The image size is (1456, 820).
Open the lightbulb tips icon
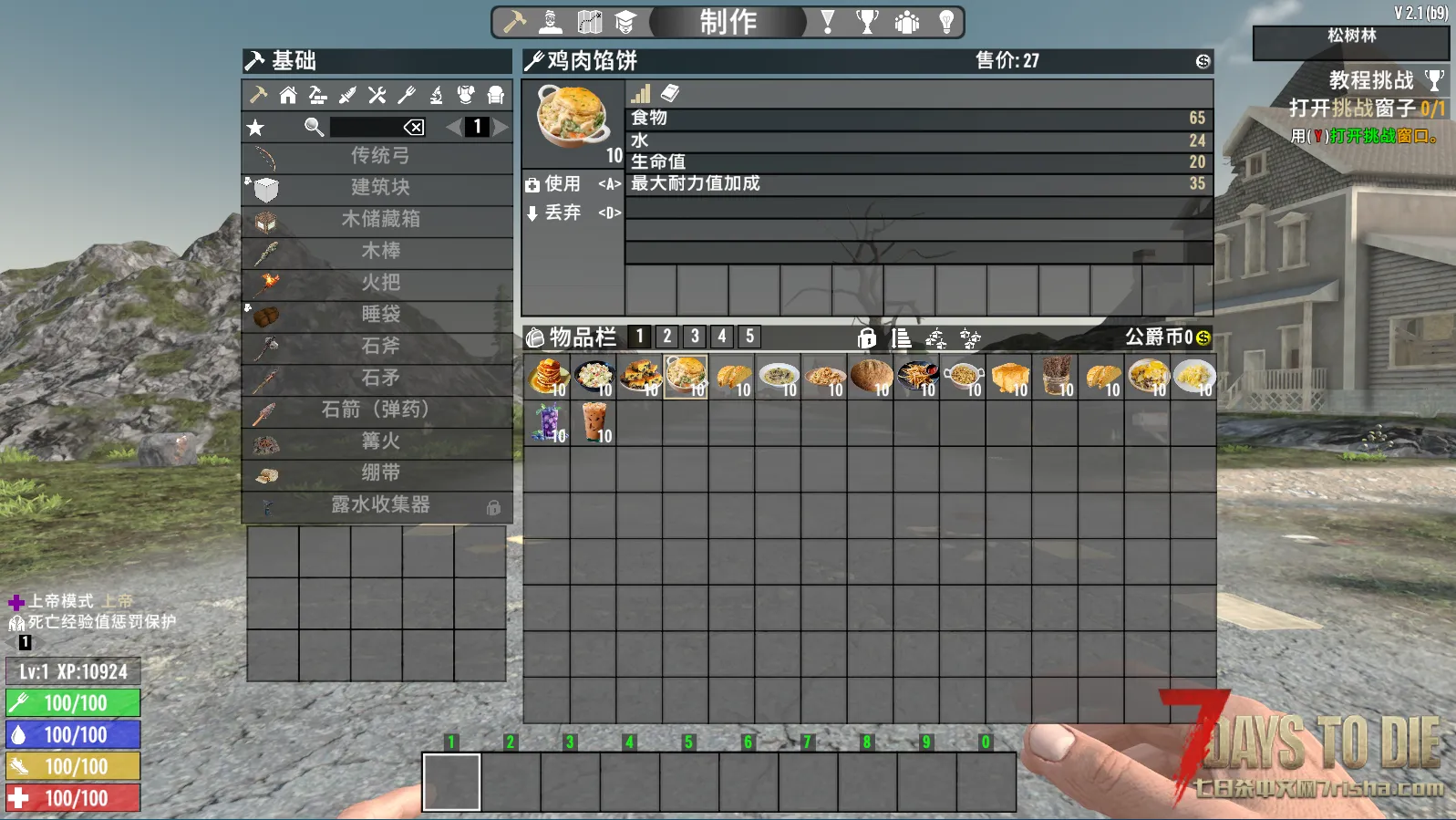click(946, 21)
